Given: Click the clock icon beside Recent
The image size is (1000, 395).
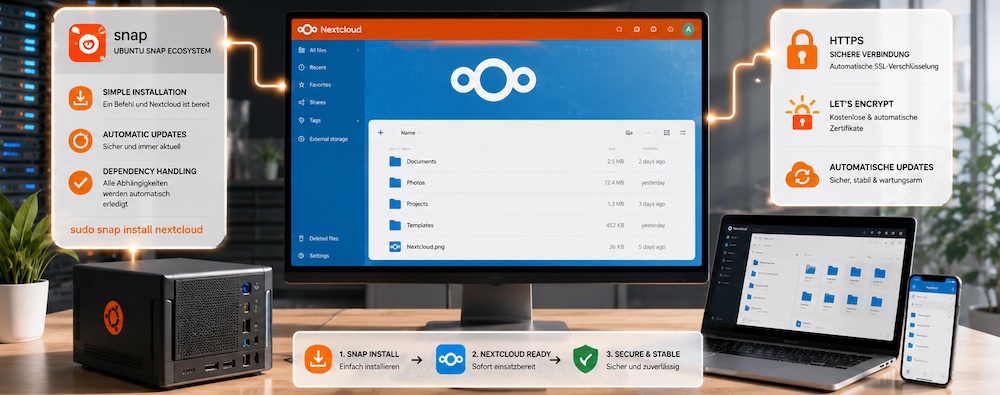Looking at the screenshot, I should (x=302, y=67).
